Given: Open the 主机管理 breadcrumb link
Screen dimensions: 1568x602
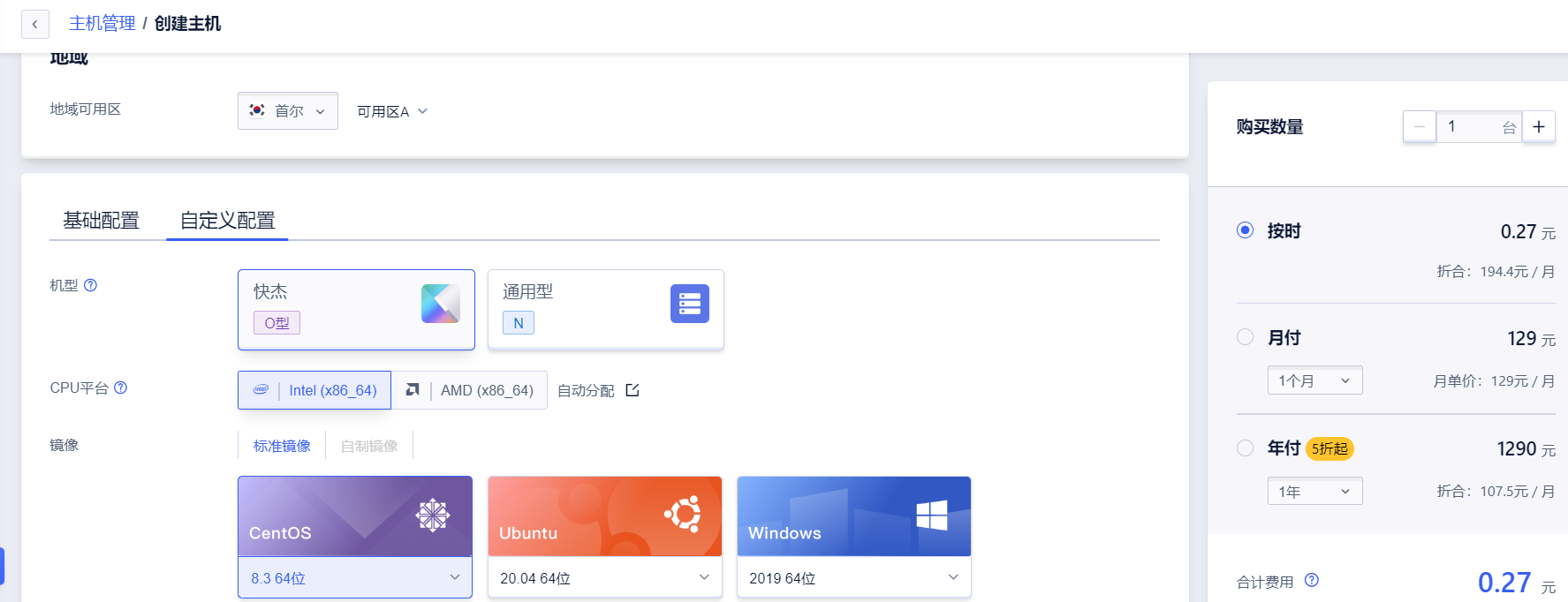Looking at the screenshot, I should (x=102, y=24).
